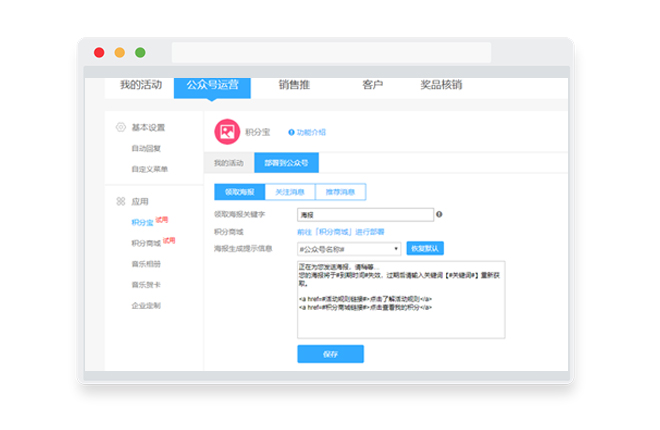
Task: Open the 我的活动 top navigation tab
Action: (x=141, y=85)
